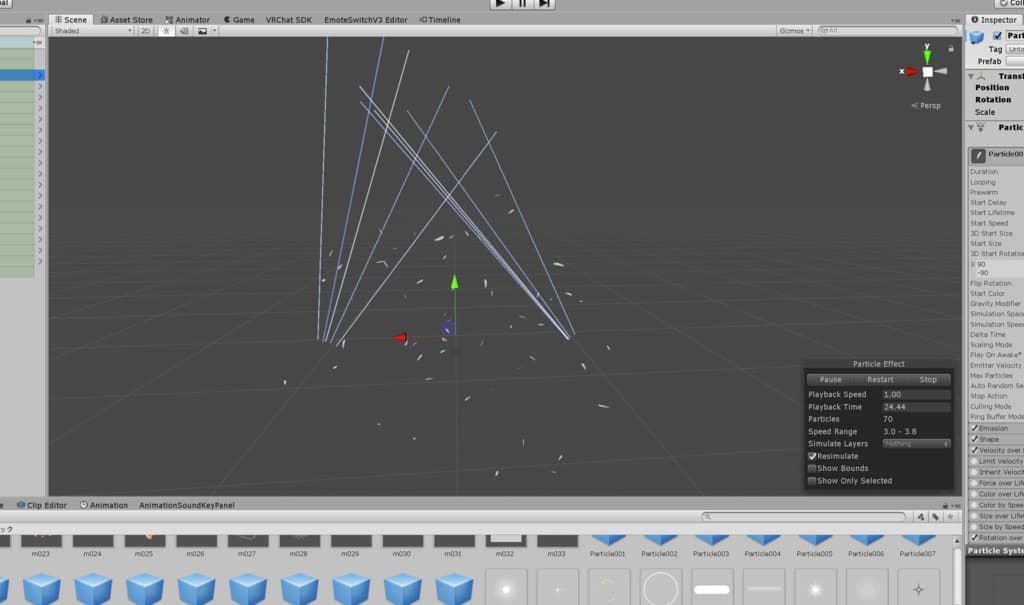Screen dimensions: 1024x605
Task: Open the Inspector tab
Action: [x=994, y=20]
